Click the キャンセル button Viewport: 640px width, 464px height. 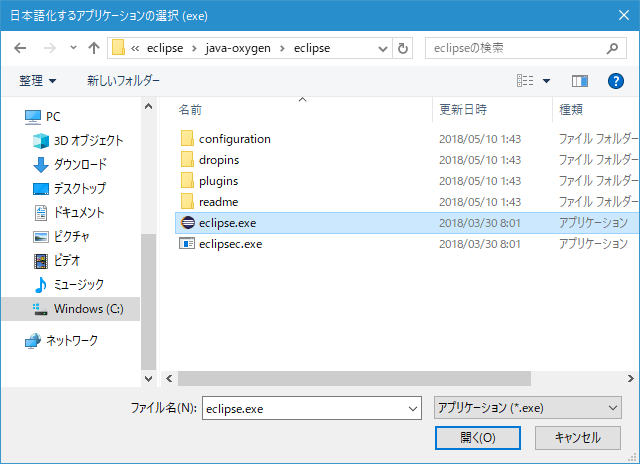click(x=578, y=438)
